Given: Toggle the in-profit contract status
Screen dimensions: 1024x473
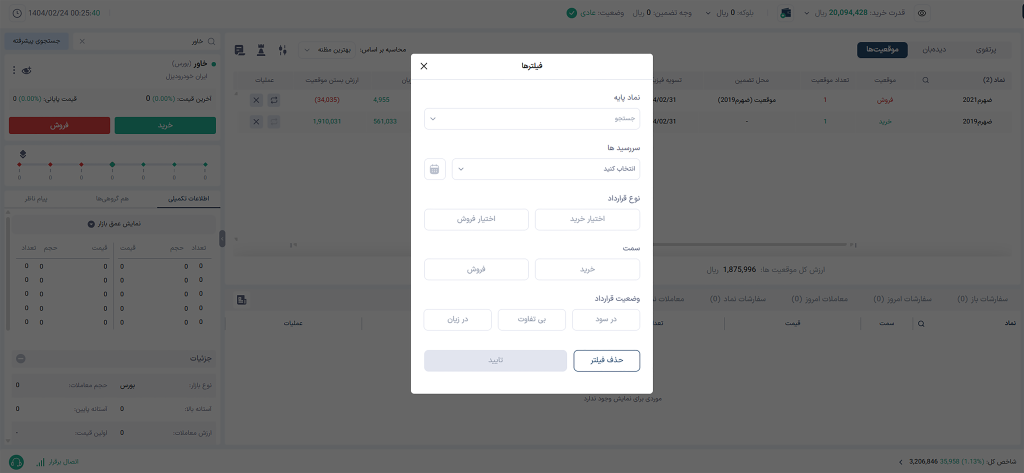Looking at the screenshot, I should 606,320.
